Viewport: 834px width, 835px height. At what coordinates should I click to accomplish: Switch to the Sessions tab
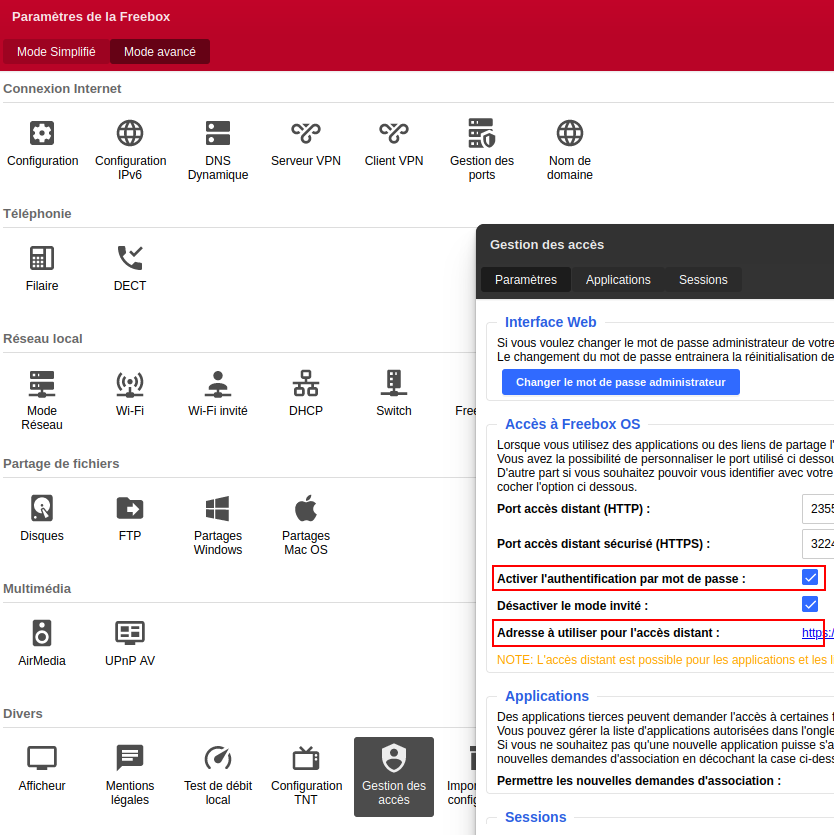(703, 280)
